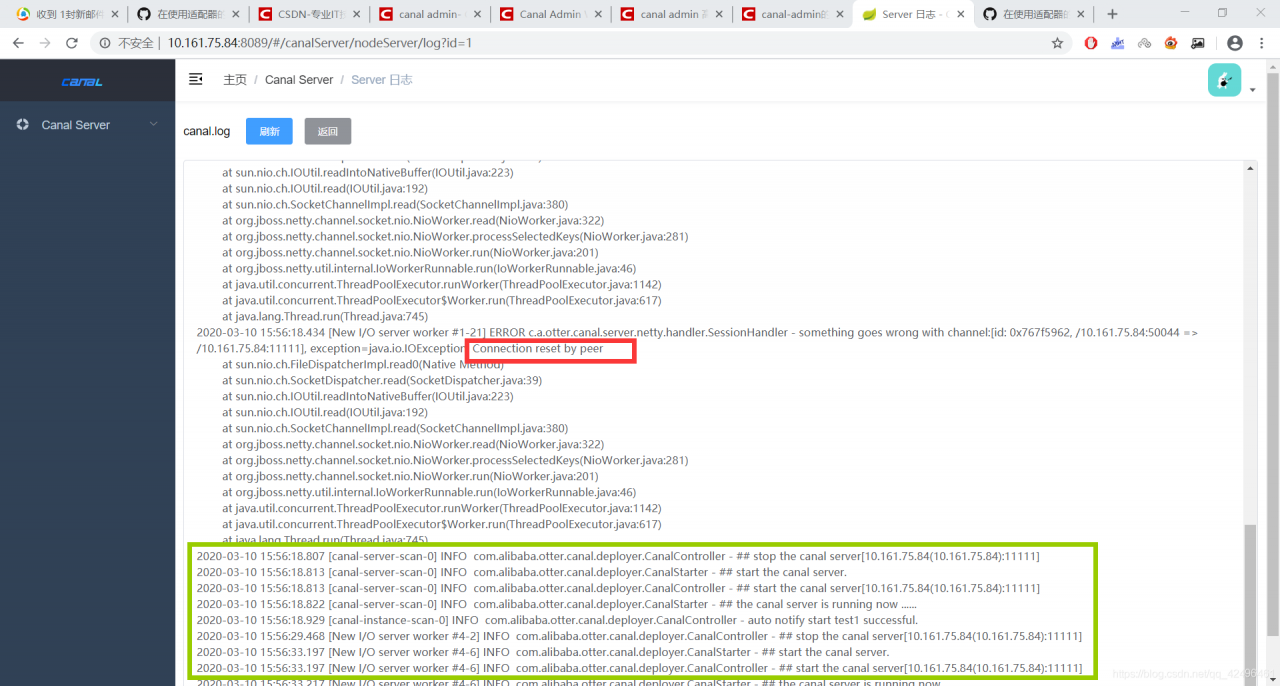Open the user avatar menu
Screen dimensions: 1280x686
pos(1224,80)
